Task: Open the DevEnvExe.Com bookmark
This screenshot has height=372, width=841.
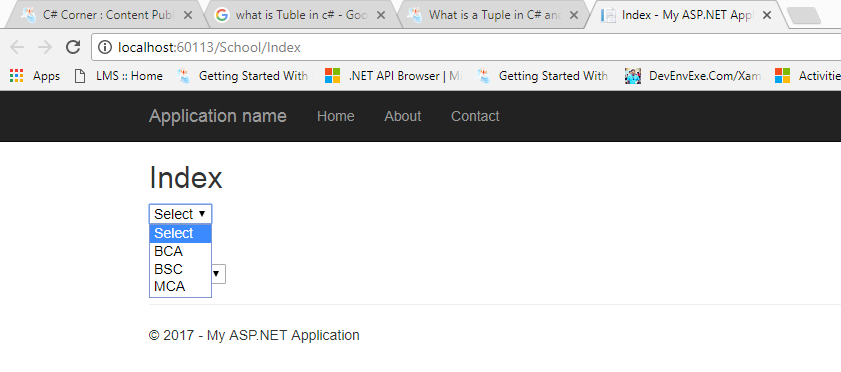Action: [694, 76]
